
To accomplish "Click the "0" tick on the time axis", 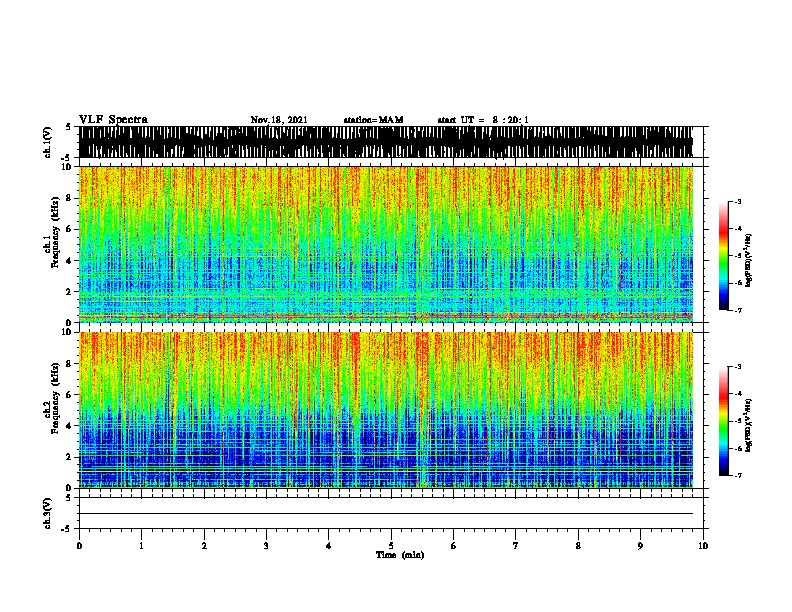I will point(79,546).
